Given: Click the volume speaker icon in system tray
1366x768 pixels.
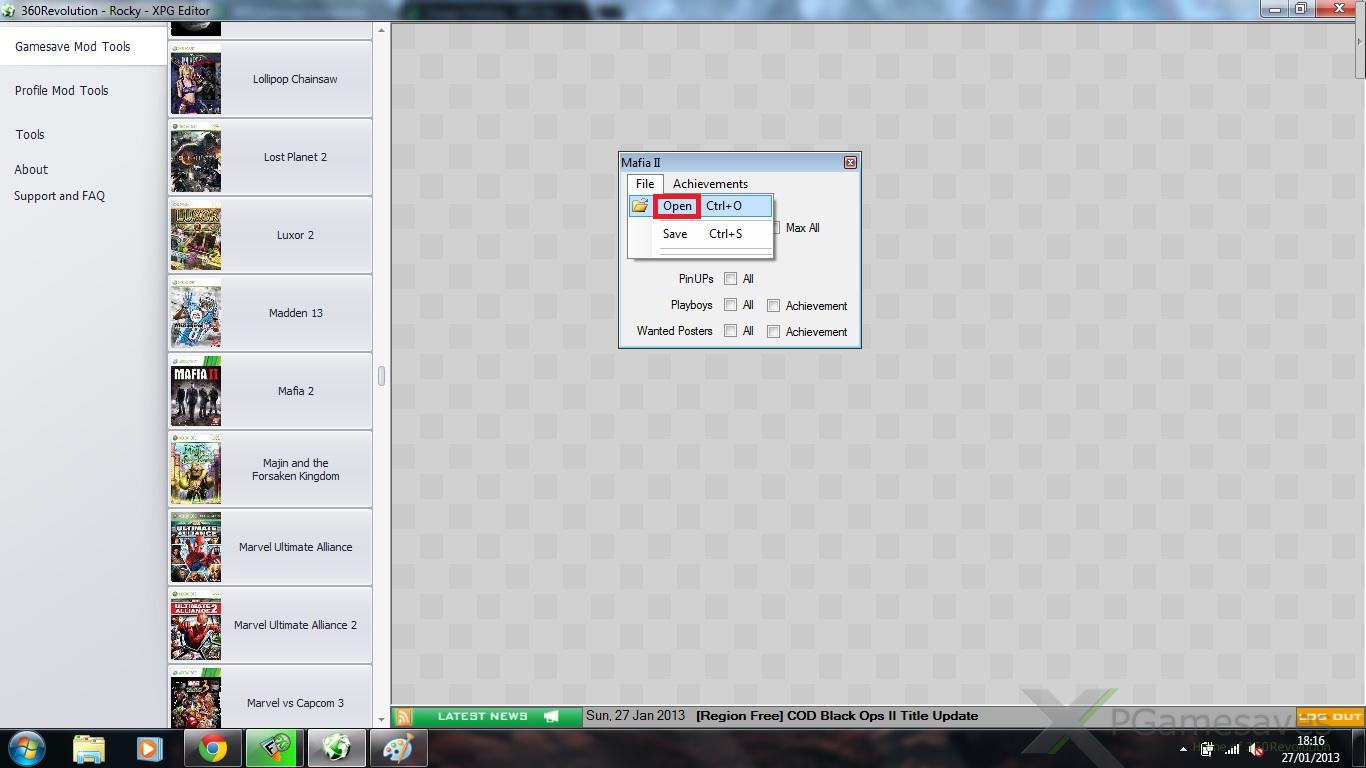Looking at the screenshot, I should click(x=1257, y=749).
